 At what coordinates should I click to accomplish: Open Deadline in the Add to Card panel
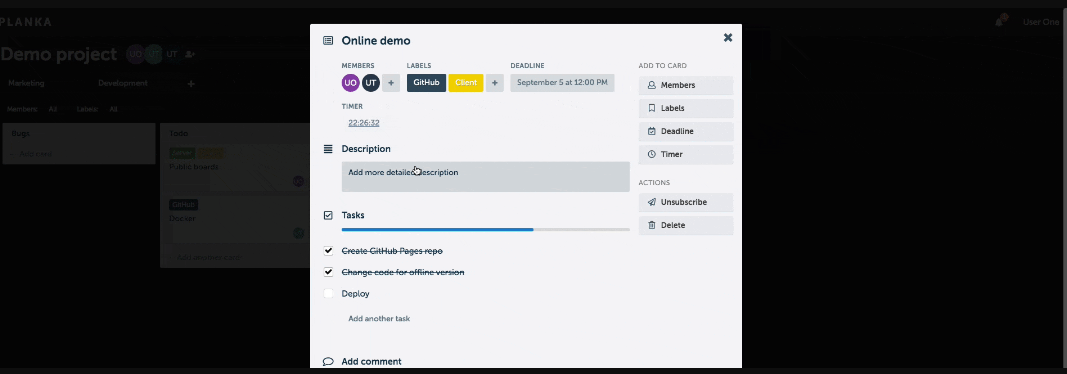(x=686, y=131)
